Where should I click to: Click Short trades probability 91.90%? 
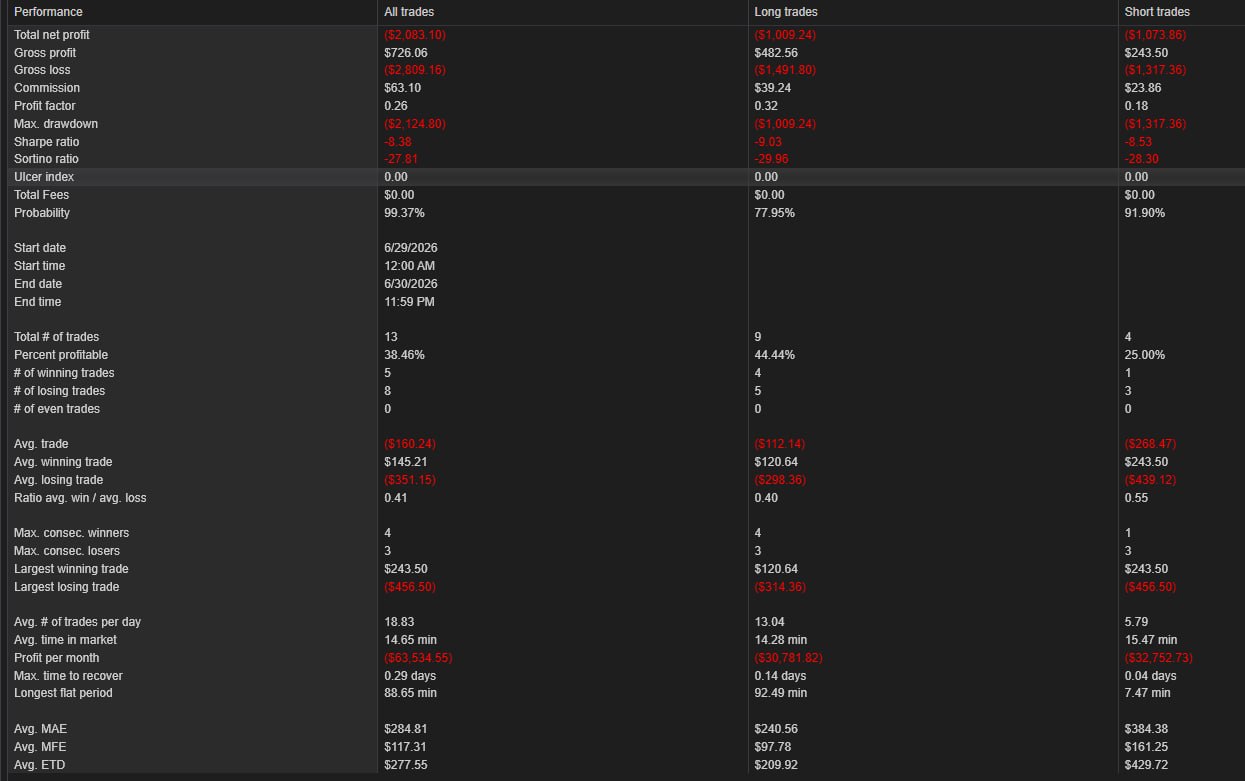pyautogui.click(x=1145, y=213)
